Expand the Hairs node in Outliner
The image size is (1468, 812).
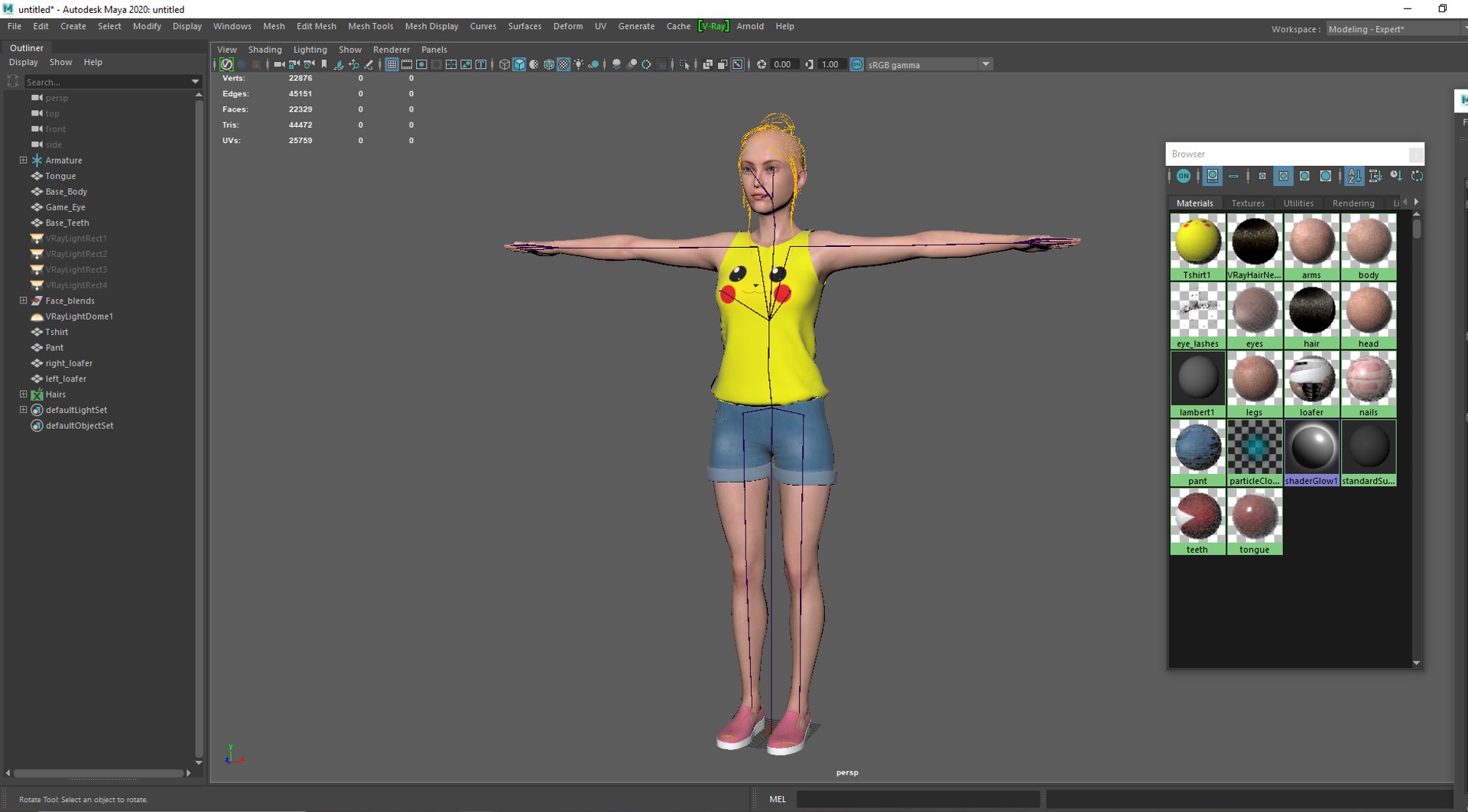(24, 394)
